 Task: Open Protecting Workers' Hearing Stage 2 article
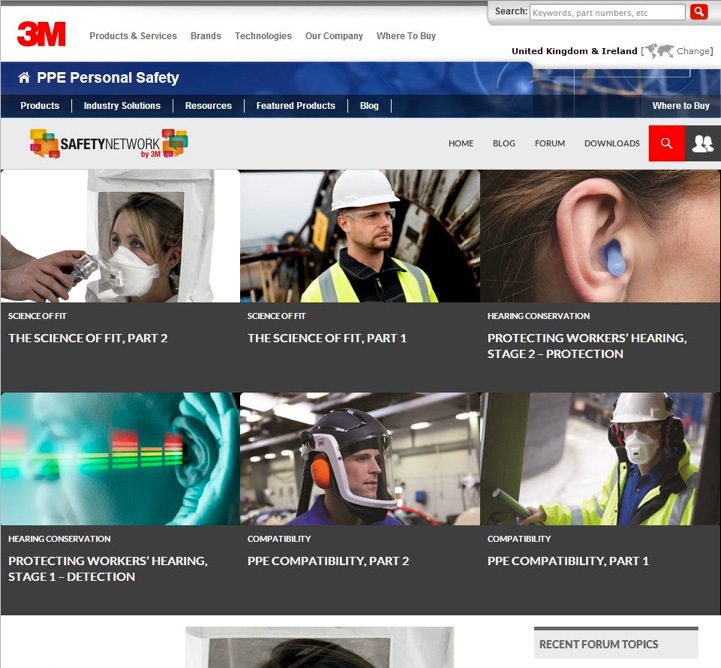click(x=587, y=346)
